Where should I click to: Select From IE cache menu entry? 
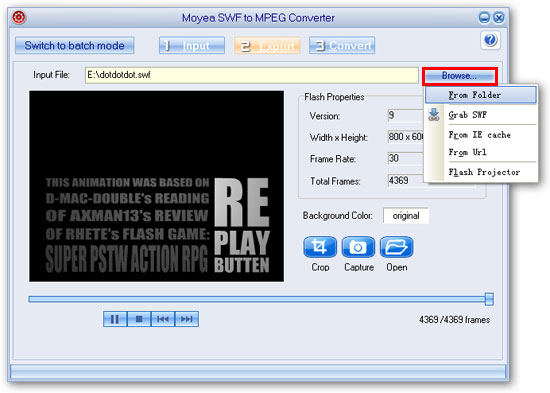coord(481,135)
